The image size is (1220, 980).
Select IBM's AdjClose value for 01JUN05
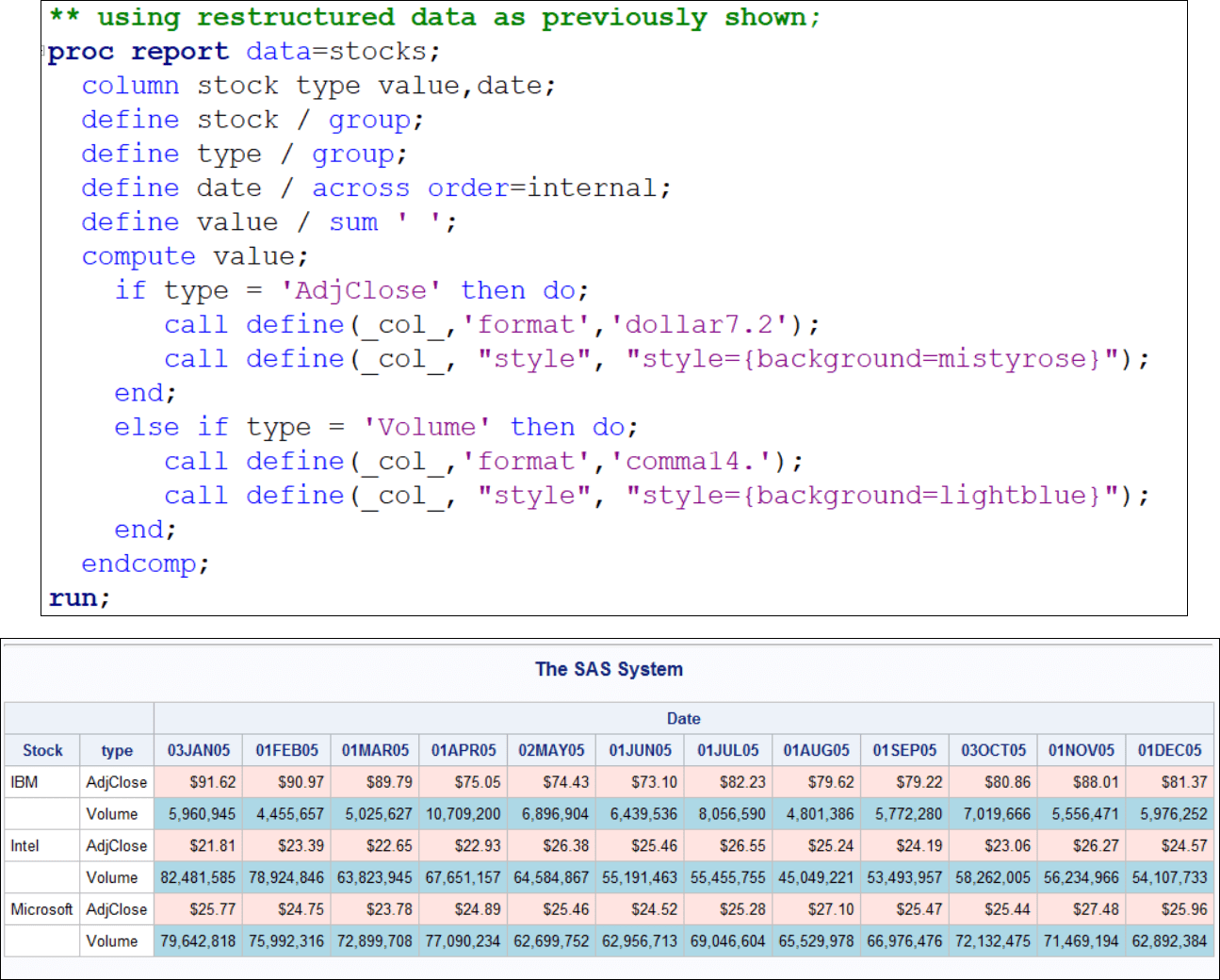pyautogui.click(x=657, y=781)
